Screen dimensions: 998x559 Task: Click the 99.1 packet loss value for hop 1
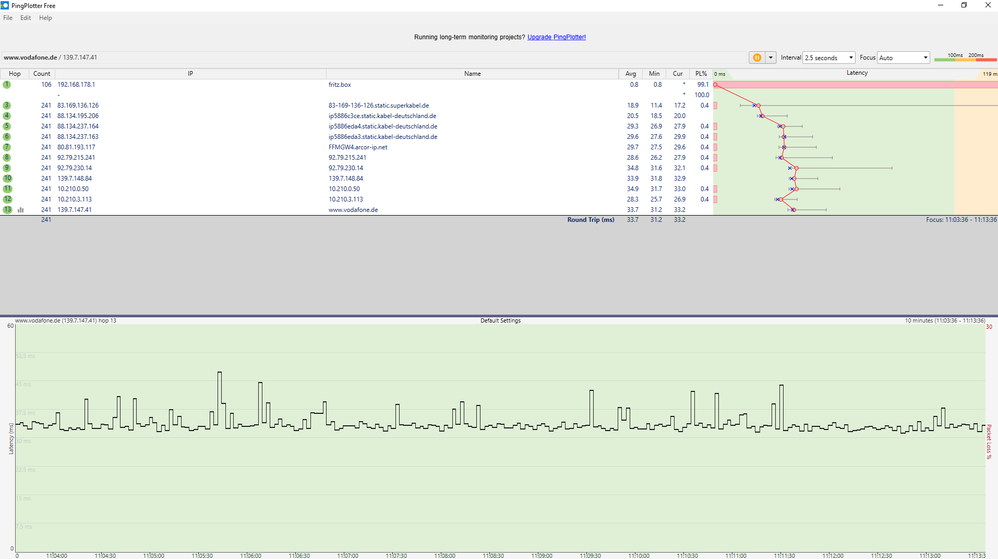703,84
